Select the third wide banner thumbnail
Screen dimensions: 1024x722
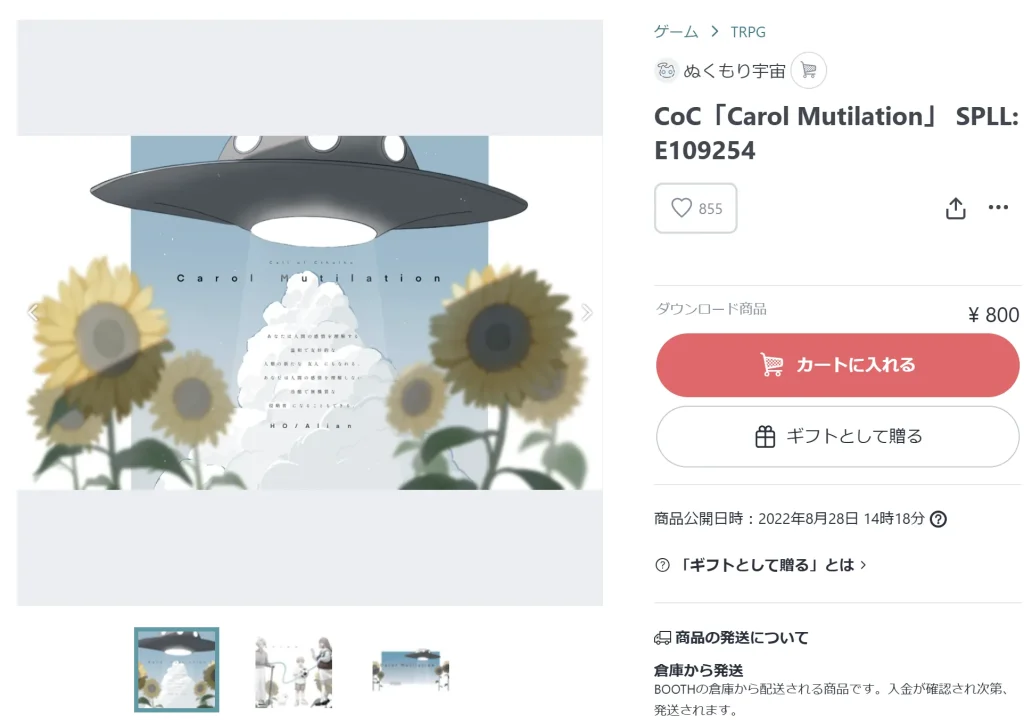pos(411,670)
